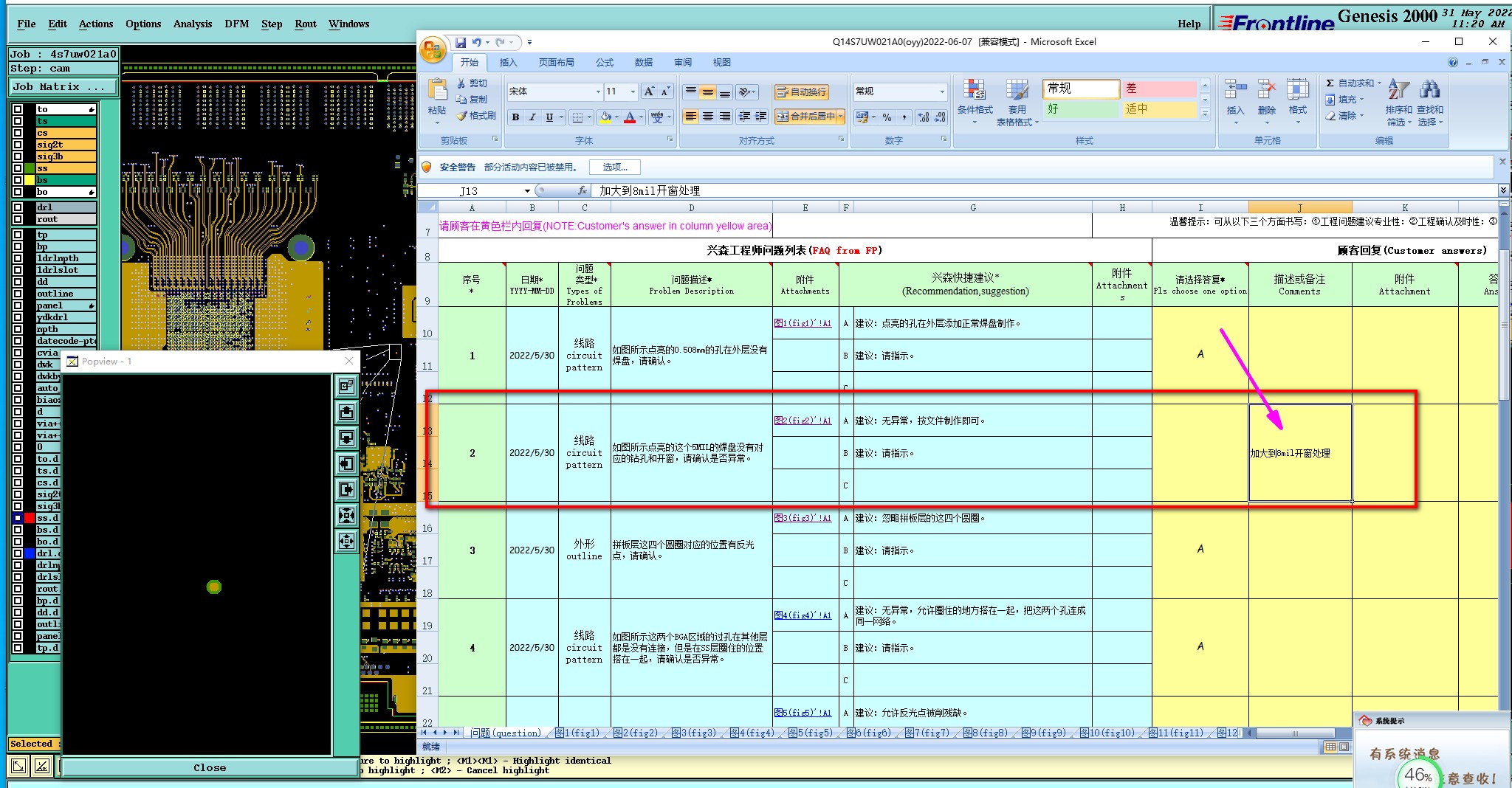
Task: Select the 差 (Bad) red cell style
Action: (1159, 89)
